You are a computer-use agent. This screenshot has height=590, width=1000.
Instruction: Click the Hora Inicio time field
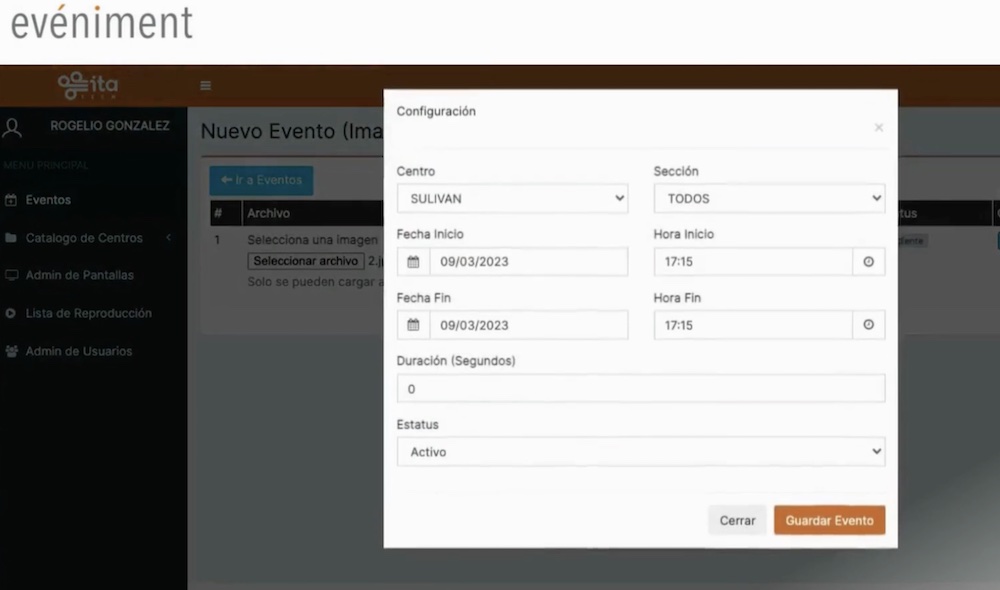pyautogui.click(x=752, y=262)
